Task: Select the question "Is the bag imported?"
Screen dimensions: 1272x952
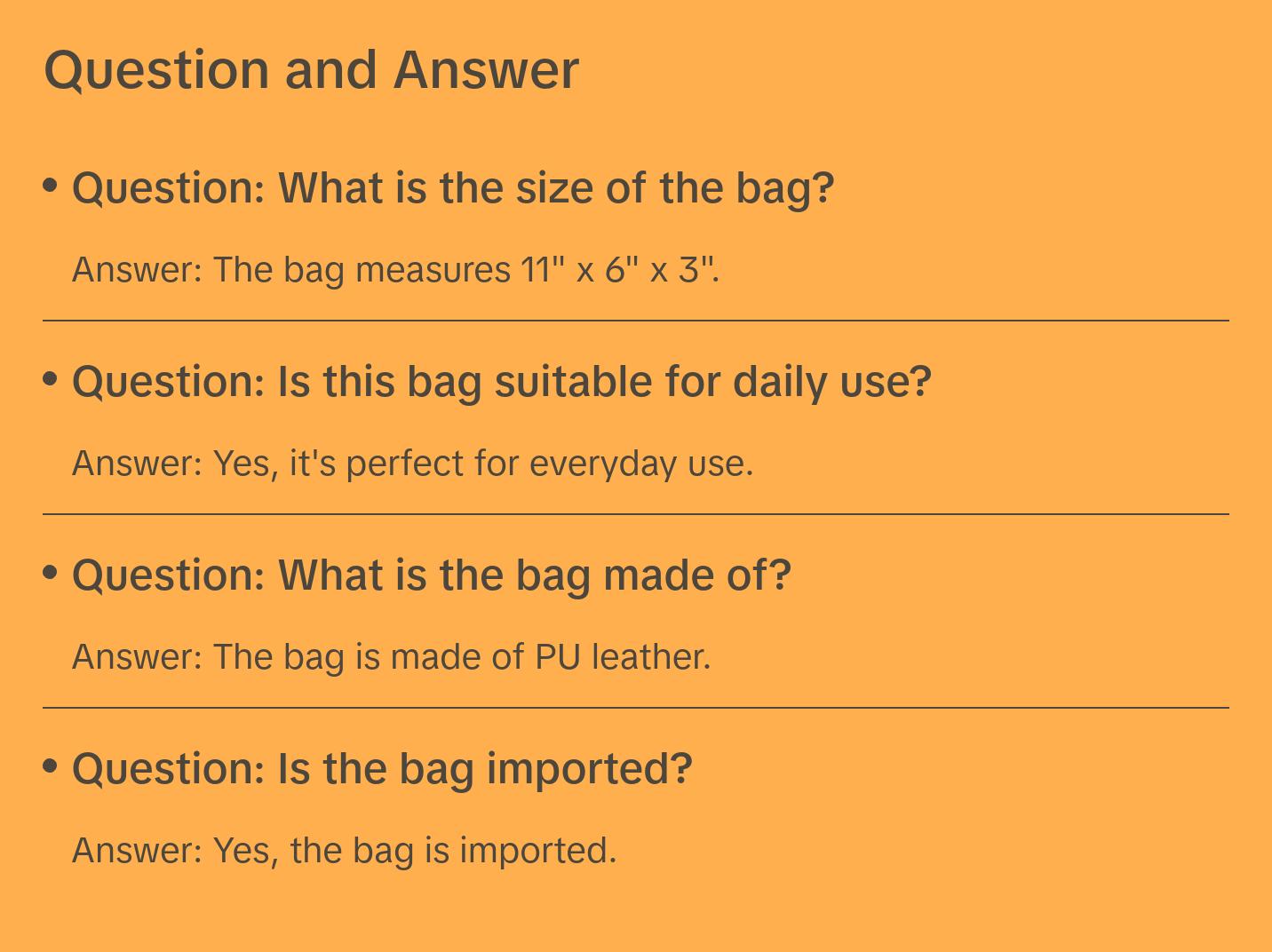Action: click(x=382, y=769)
